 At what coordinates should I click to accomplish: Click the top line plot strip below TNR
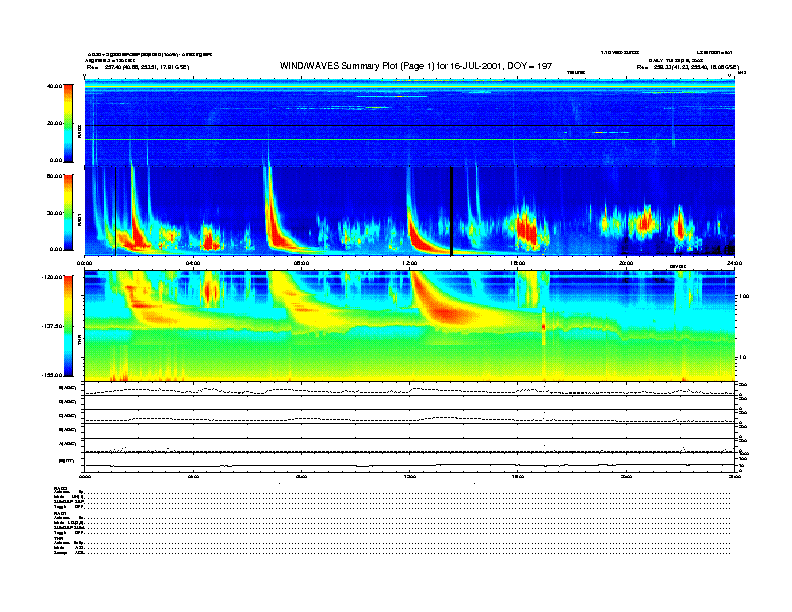[410, 389]
